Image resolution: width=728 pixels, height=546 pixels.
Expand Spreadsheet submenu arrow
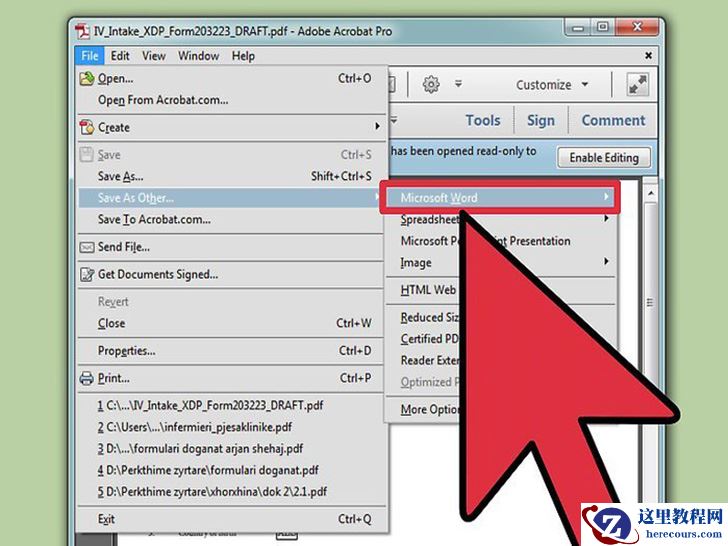tap(606, 218)
